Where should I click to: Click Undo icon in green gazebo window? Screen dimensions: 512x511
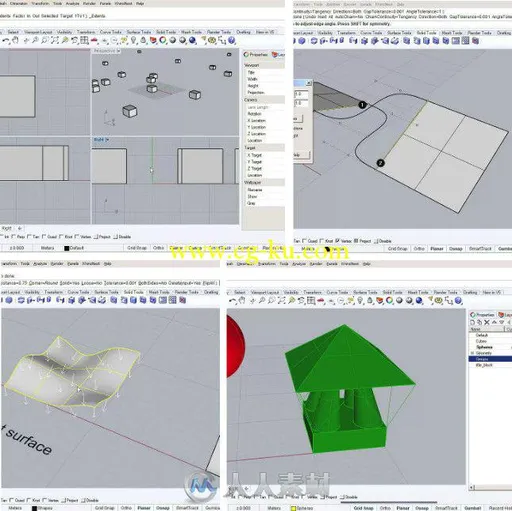pyautogui.click(x=232, y=301)
